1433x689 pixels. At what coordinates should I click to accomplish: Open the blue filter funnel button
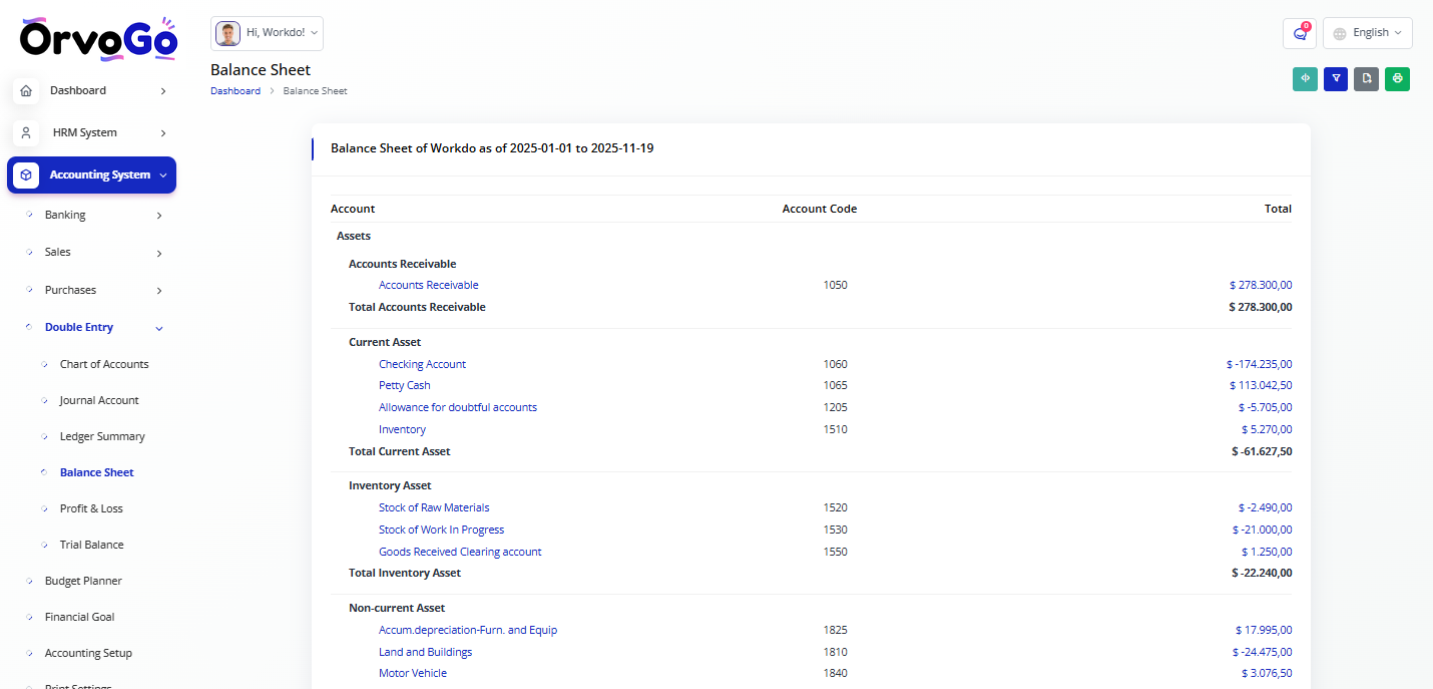1335,79
